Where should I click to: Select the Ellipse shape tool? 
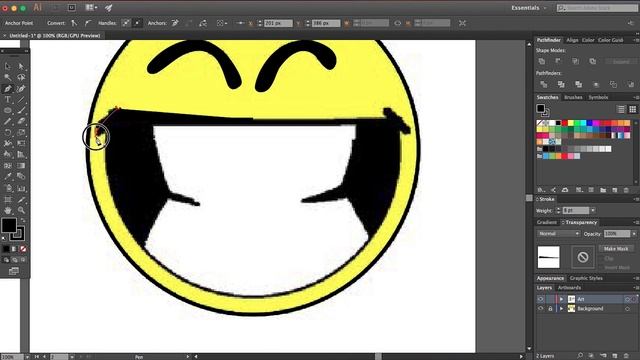coord(8,111)
